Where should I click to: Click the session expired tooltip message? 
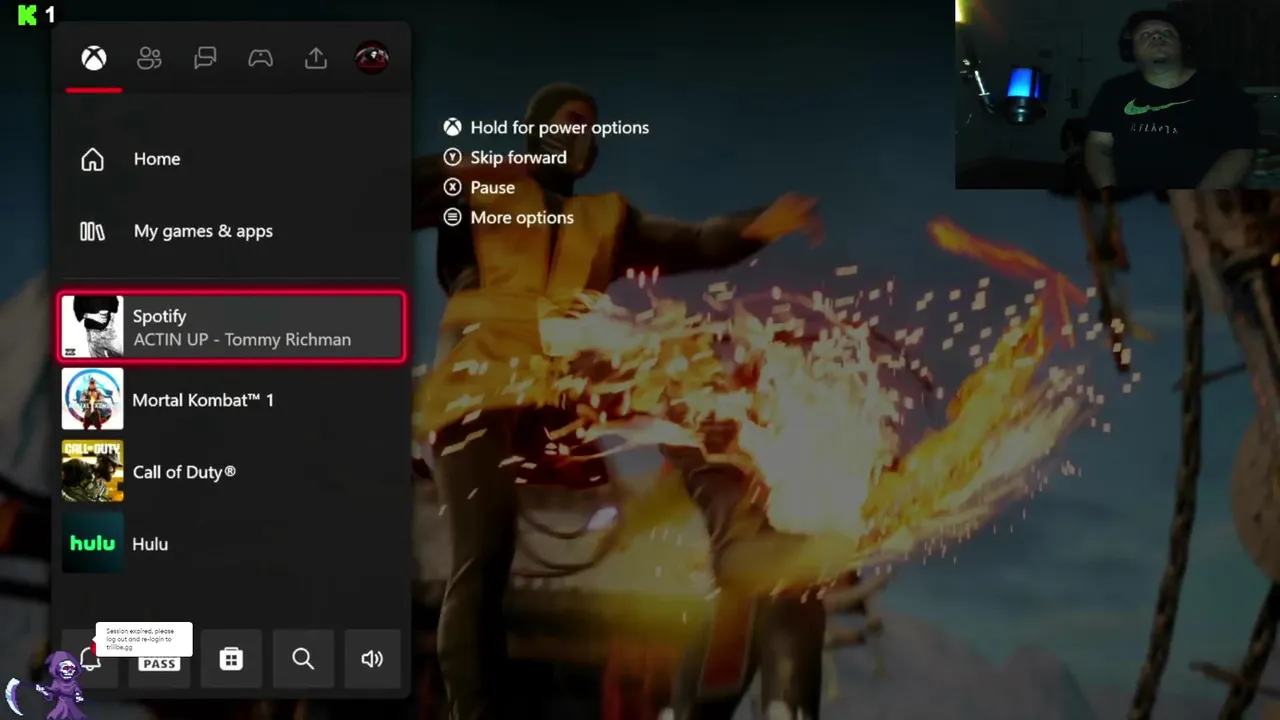click(x=143, y=639)
